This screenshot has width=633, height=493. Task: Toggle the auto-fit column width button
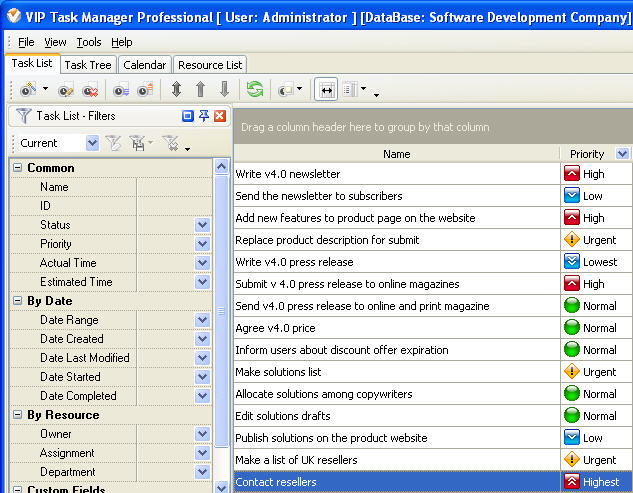coord(326,89)
